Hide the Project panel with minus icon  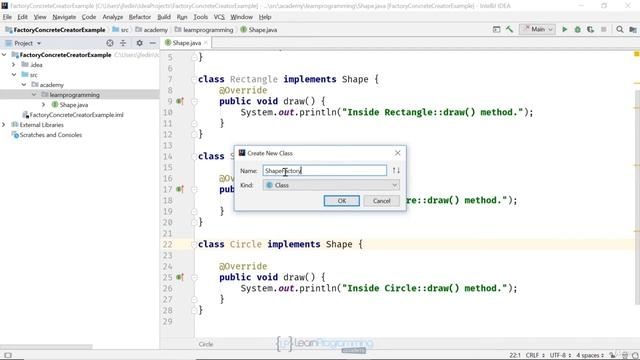pyautogui.click(x=153, y=43)
